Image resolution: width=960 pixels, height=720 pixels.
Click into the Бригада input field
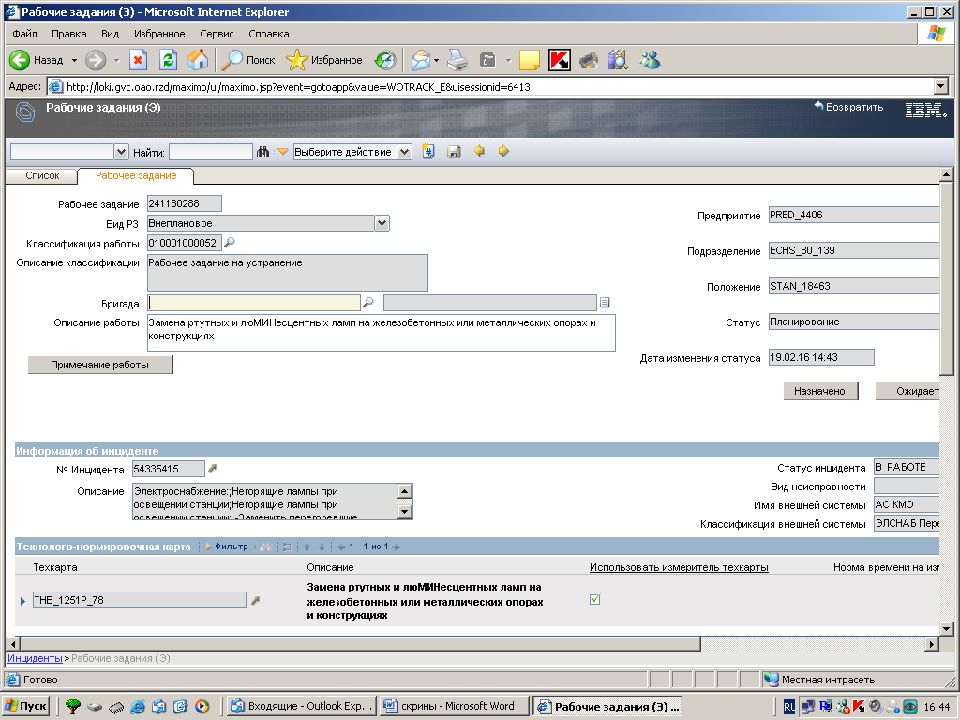(x=254, y=302)
